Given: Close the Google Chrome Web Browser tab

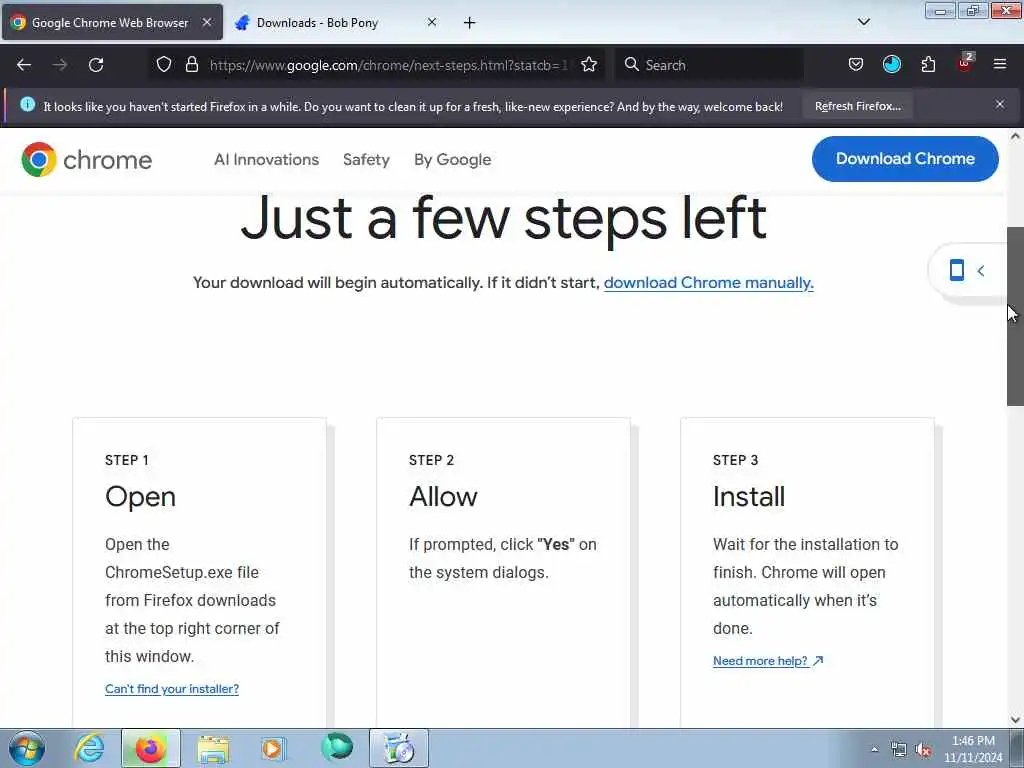Looking at the screenshot, I should [x=207, y=22].
